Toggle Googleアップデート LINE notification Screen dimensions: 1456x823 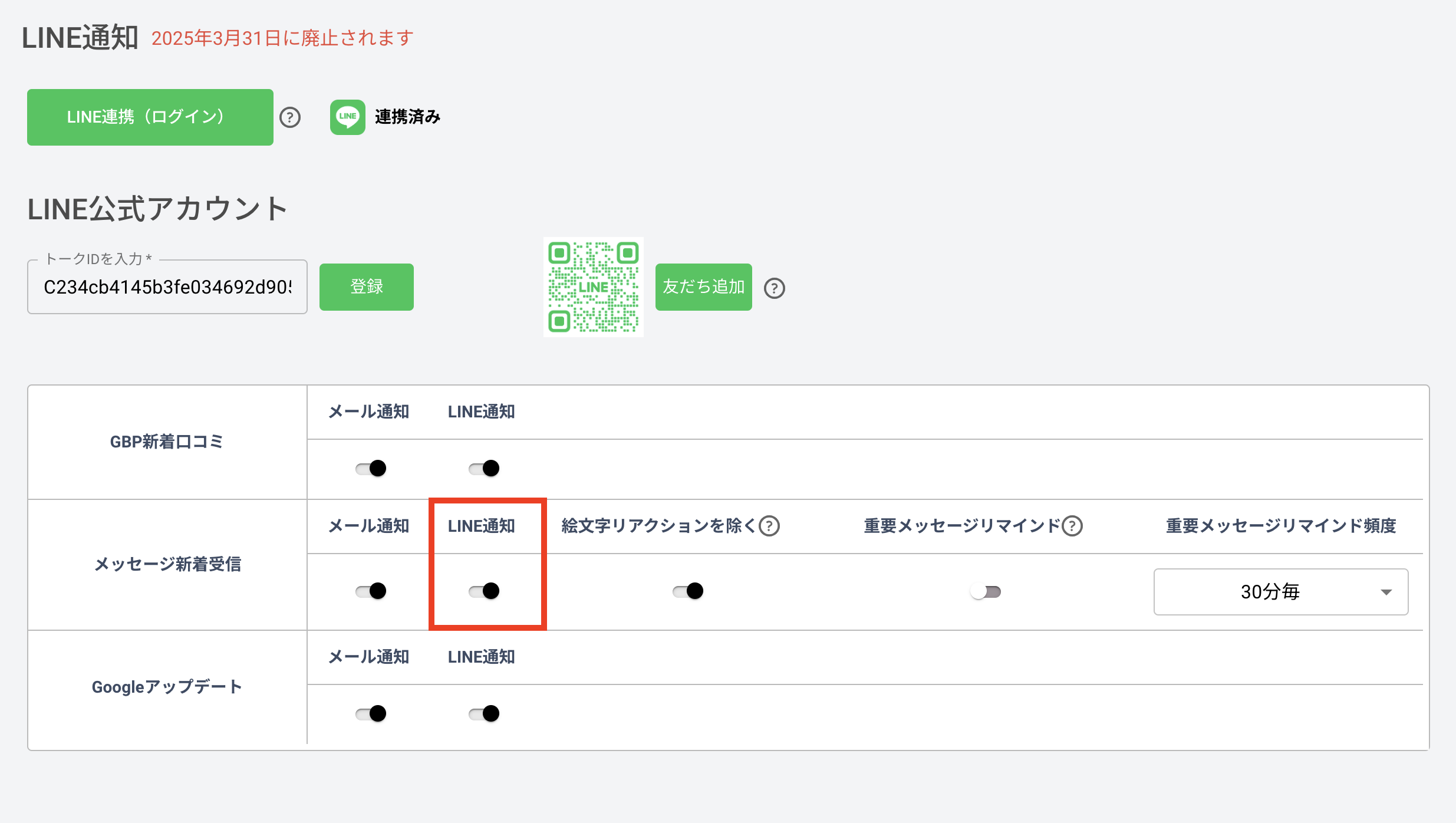484,714
